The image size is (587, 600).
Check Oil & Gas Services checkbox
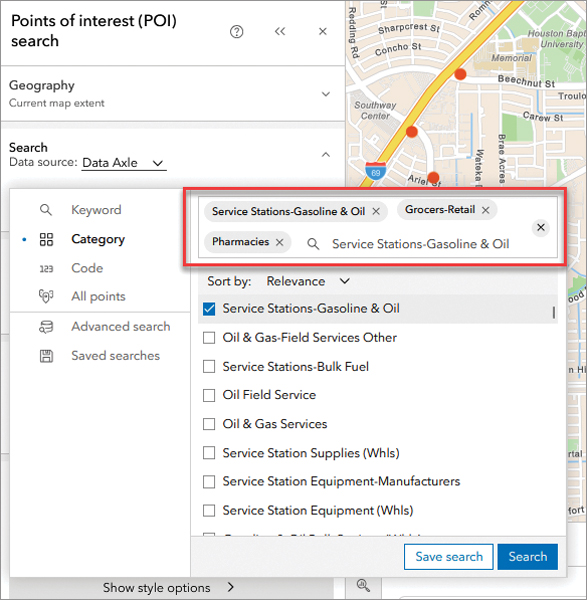click(209, 424)
